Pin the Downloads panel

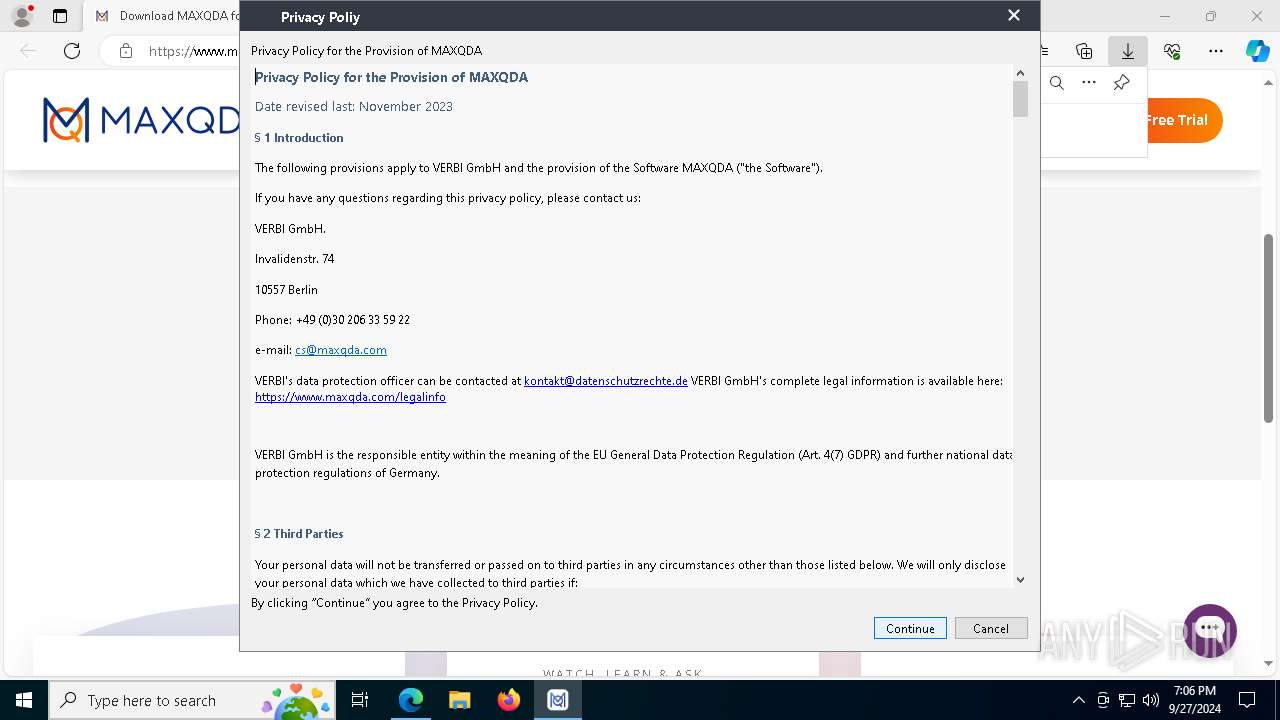[1121, 83]
